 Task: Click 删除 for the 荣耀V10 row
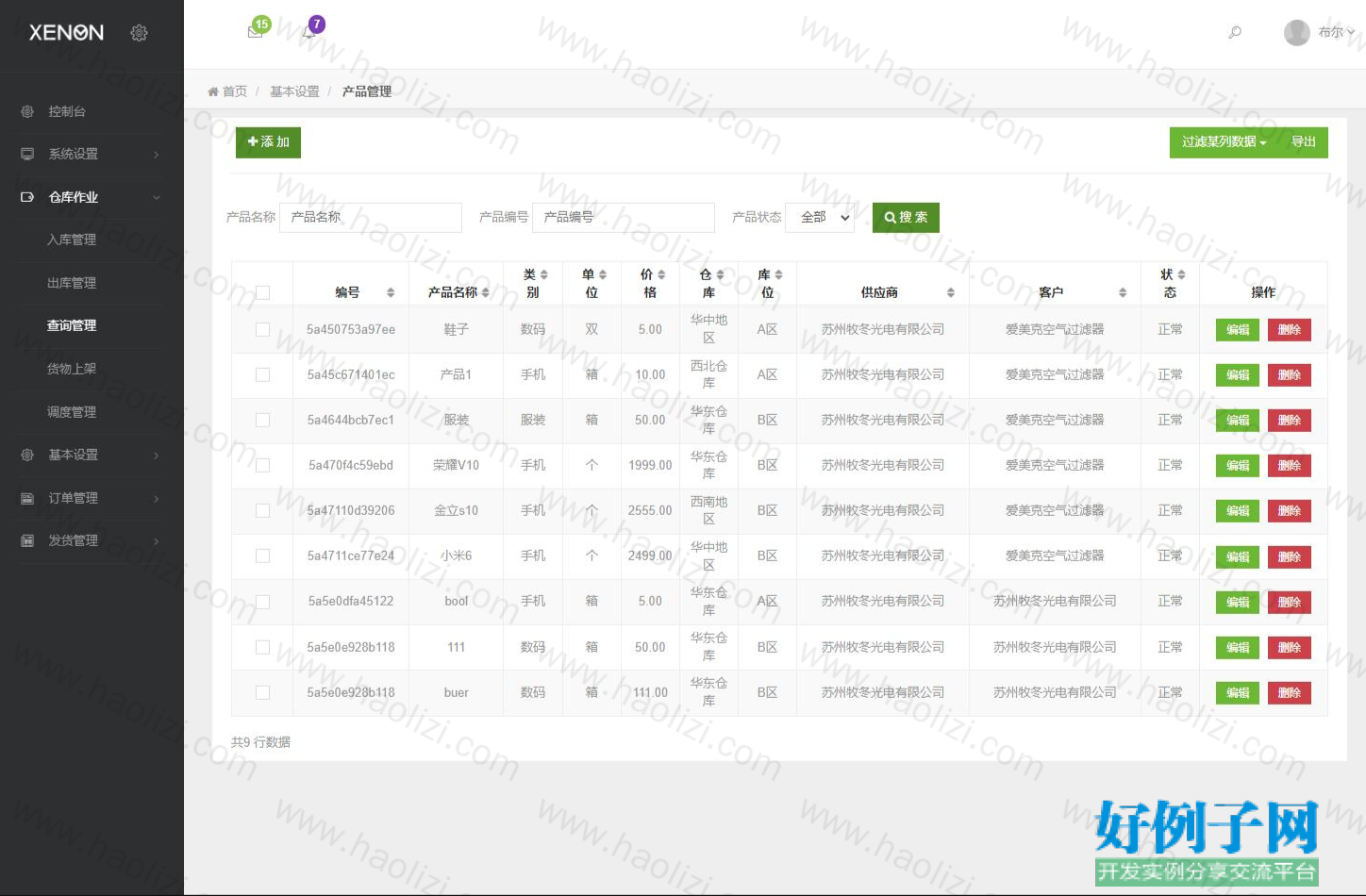[1290, 466]
